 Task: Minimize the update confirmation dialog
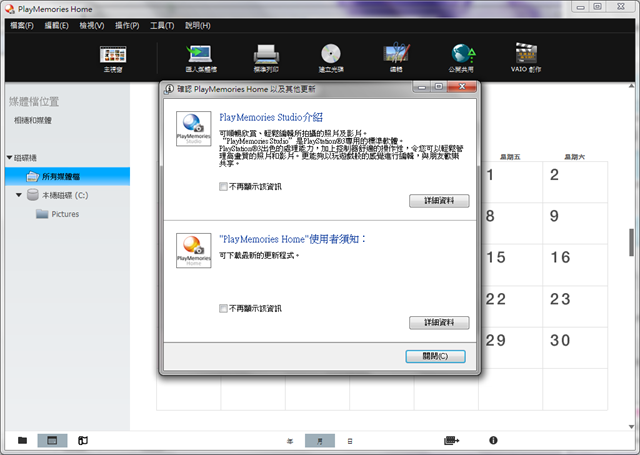pyautogui.click(x=422, y=87)
